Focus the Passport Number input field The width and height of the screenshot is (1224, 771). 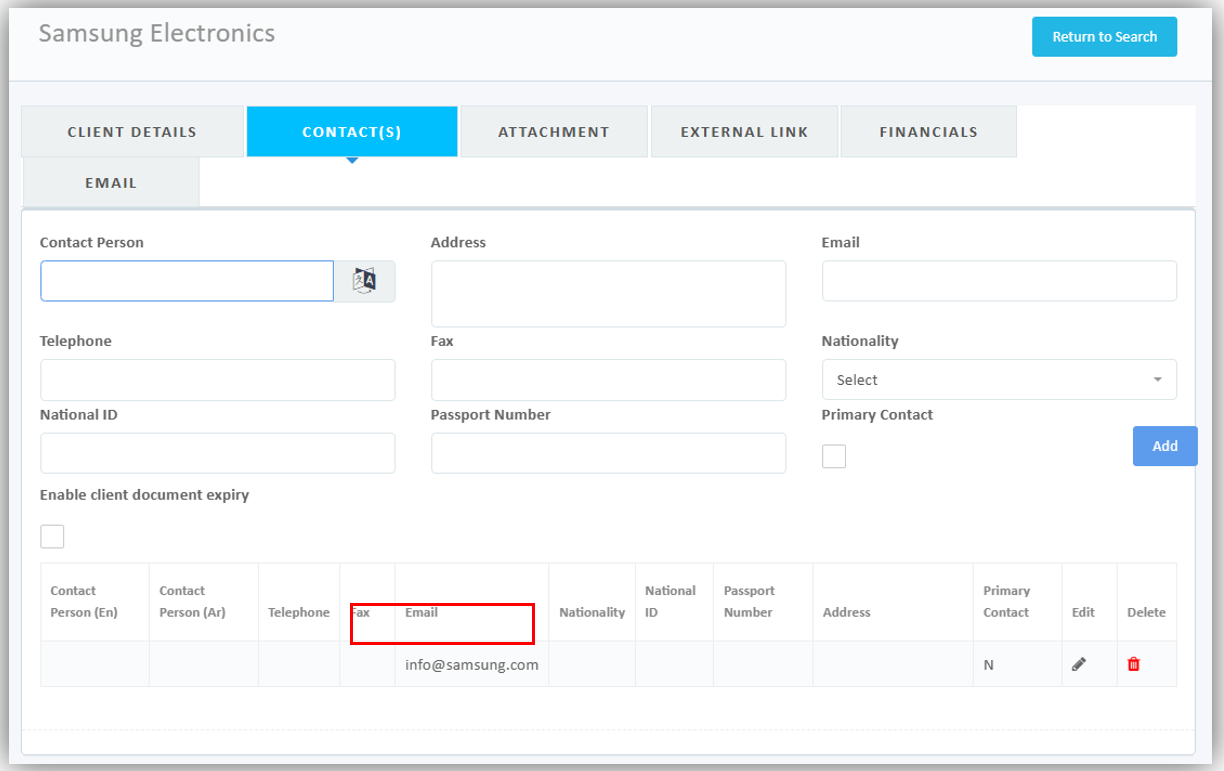(x=608, y=453)
